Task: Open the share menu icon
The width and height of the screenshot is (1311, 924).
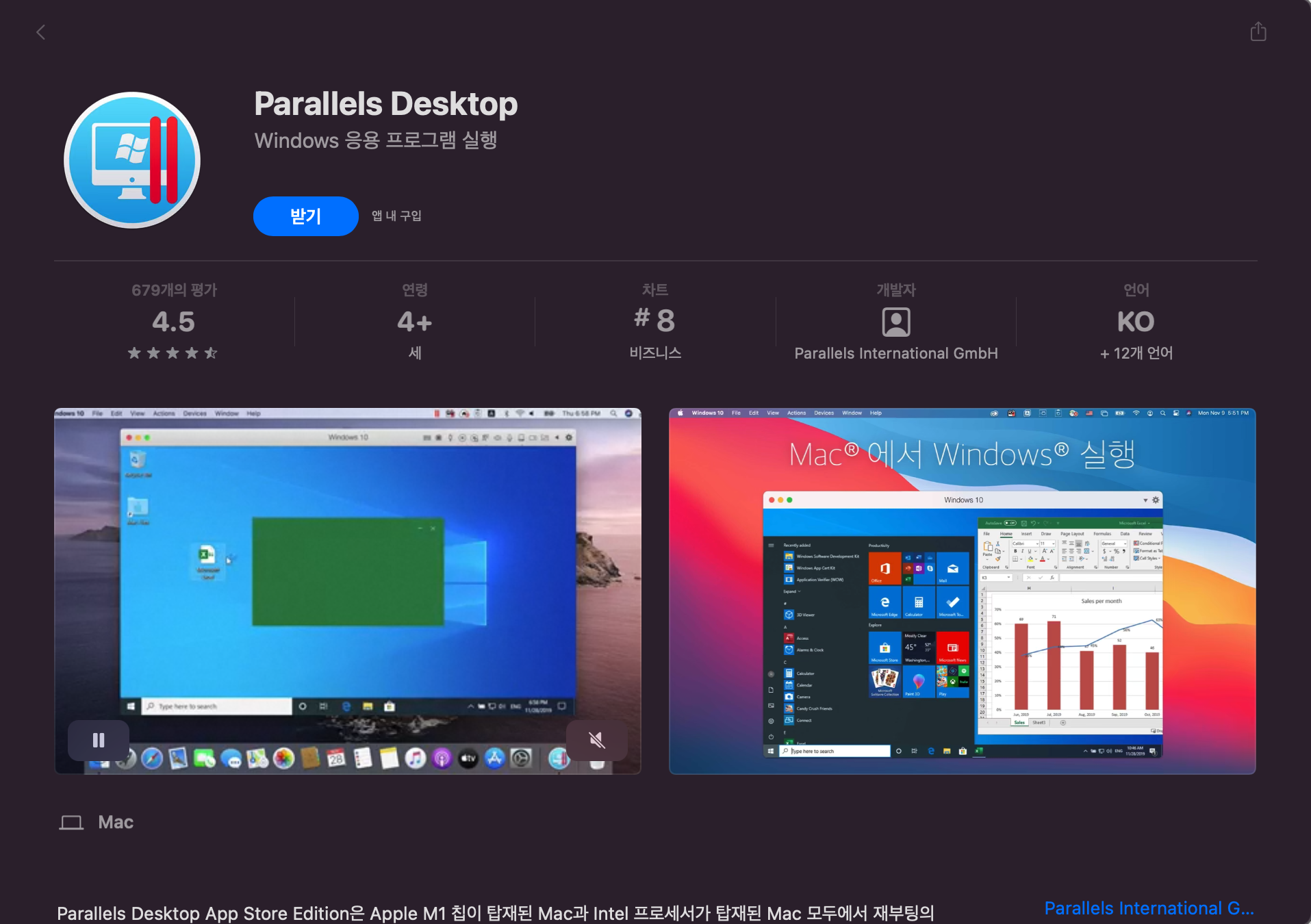Action: click(1258, 31)
